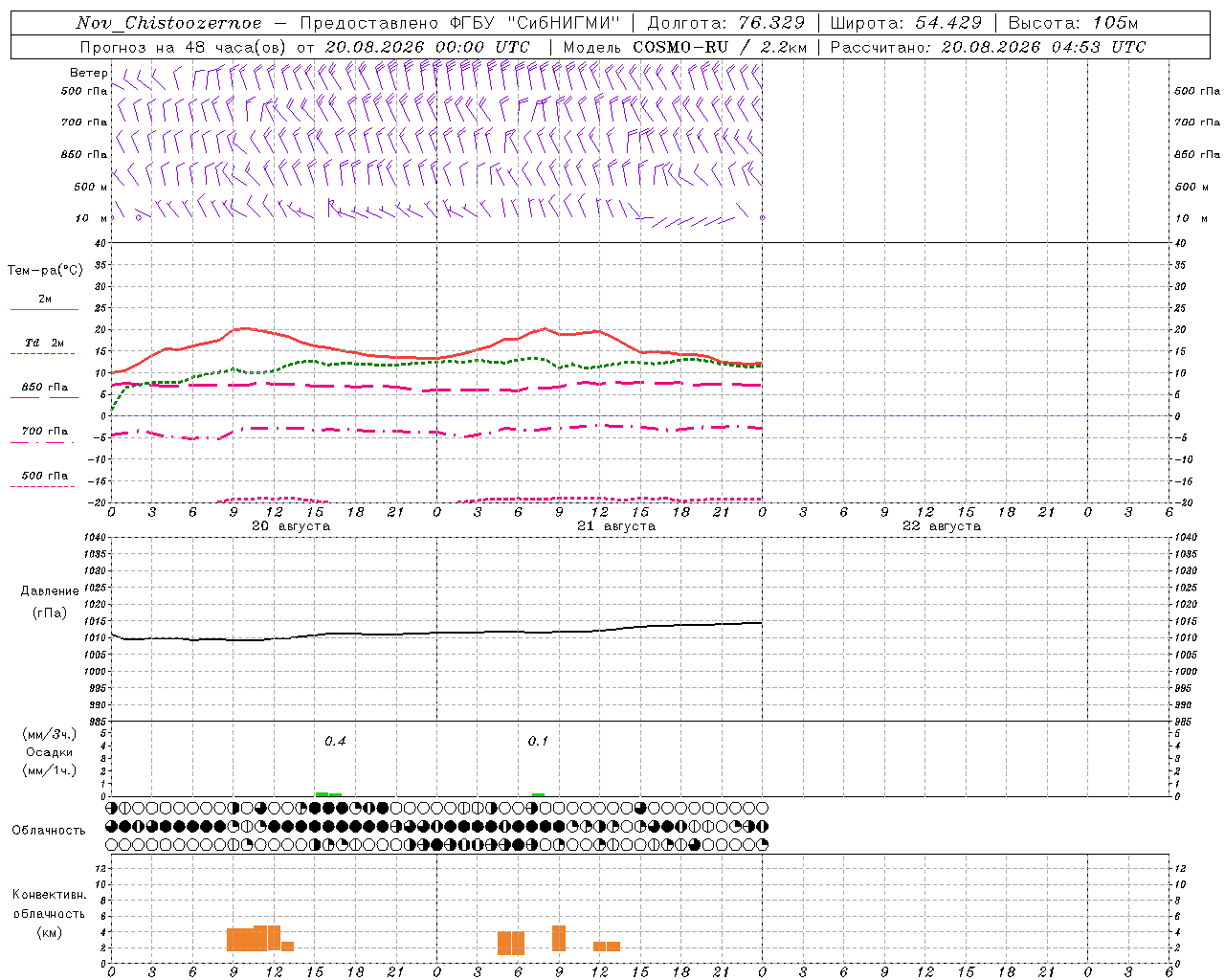Click the calm wind circle at 10 м
1225x980 pixels.
[x=139, y=217]
